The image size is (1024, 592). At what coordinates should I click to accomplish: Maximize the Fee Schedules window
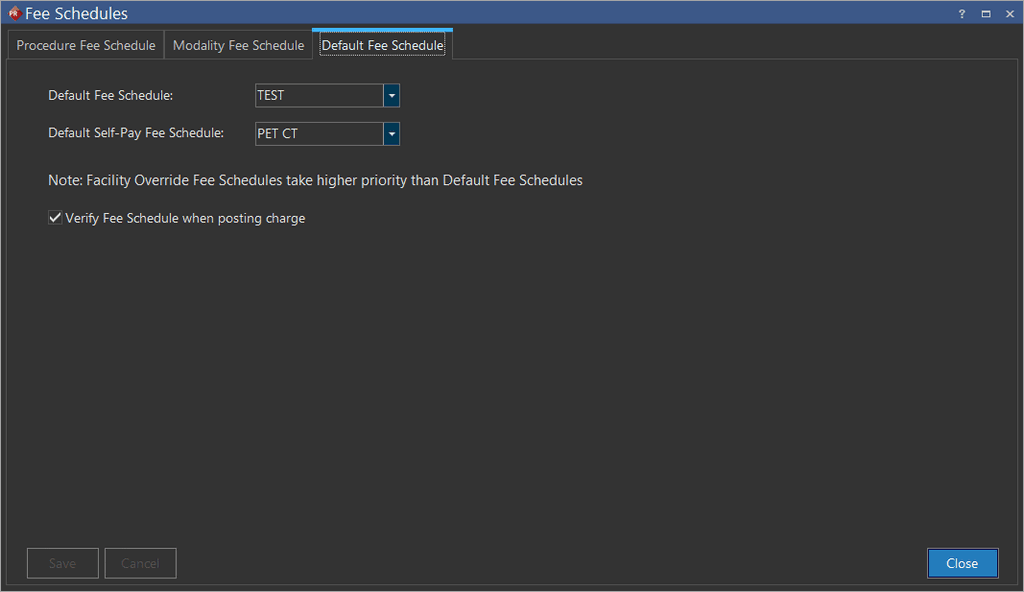985,14
